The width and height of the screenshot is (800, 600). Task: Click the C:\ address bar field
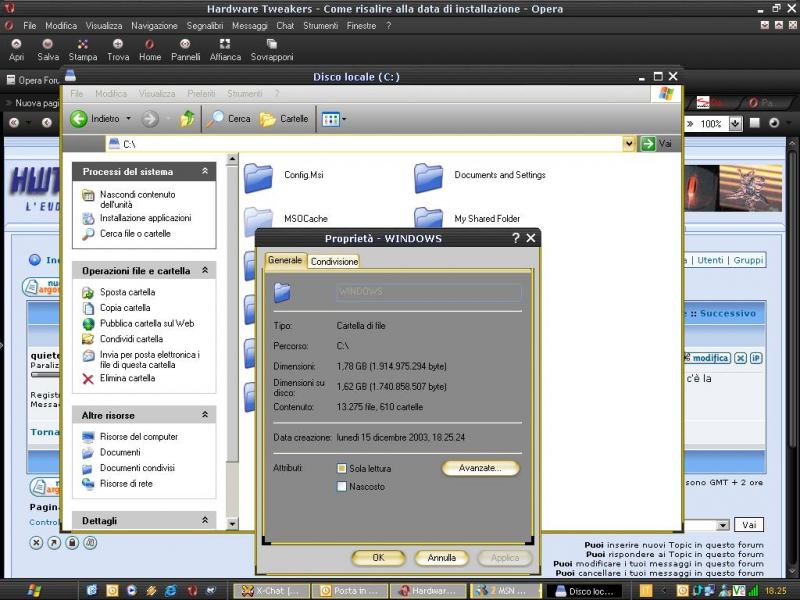point(364,144)
